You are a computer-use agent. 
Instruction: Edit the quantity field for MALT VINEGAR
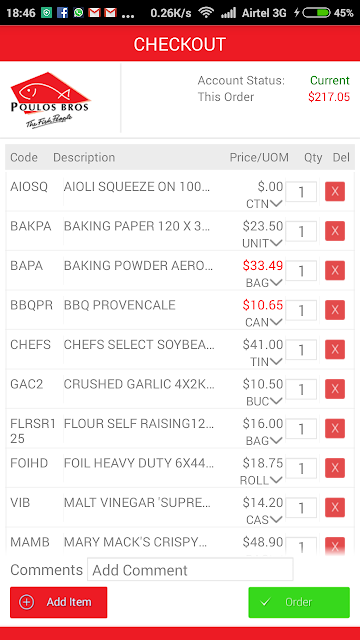click(301, 508)
